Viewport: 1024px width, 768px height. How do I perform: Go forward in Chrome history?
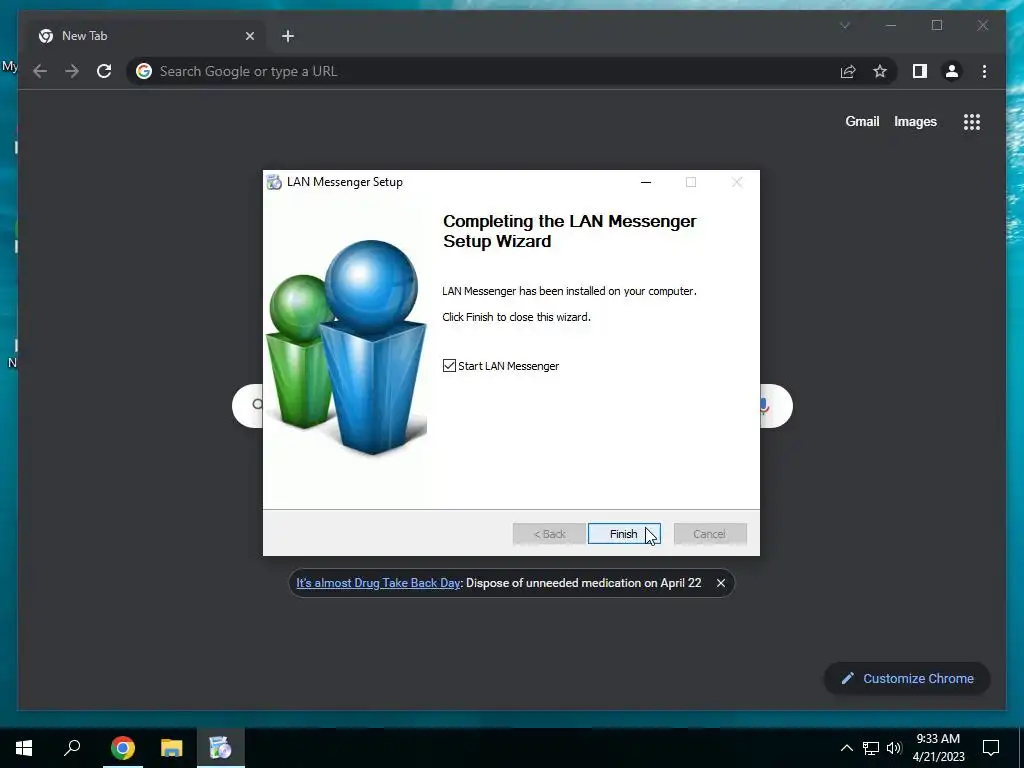pyautogui.click(x=72, y=71)
